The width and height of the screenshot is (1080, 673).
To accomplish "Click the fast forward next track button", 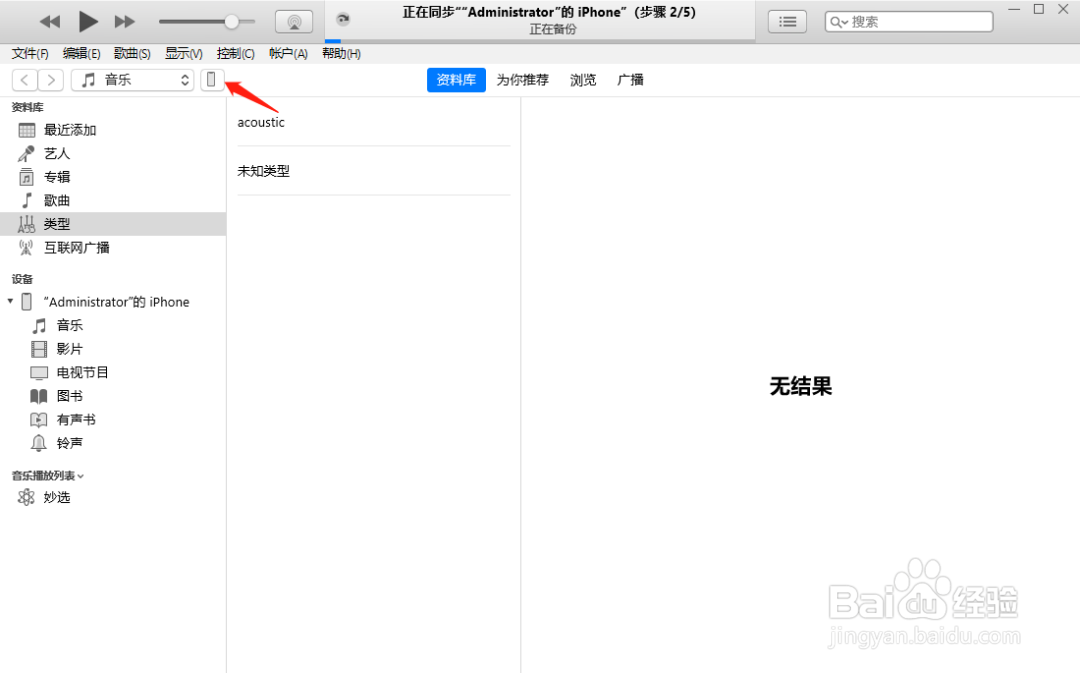I will (125, 22).
